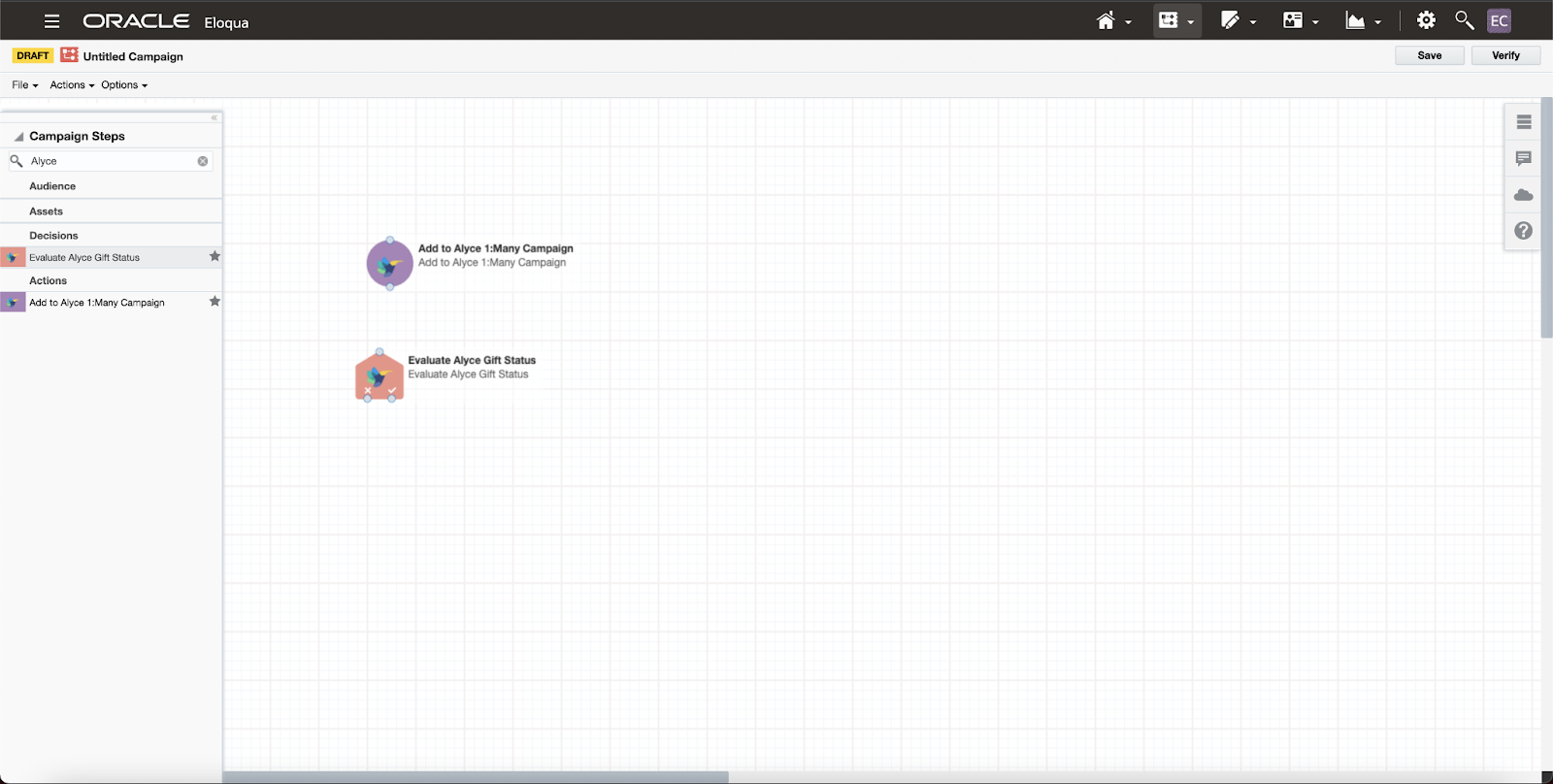Open the Assets pencil icon menu
Image resolution: width=1553 pixels, height=784 pixels.
[1230, 20]
